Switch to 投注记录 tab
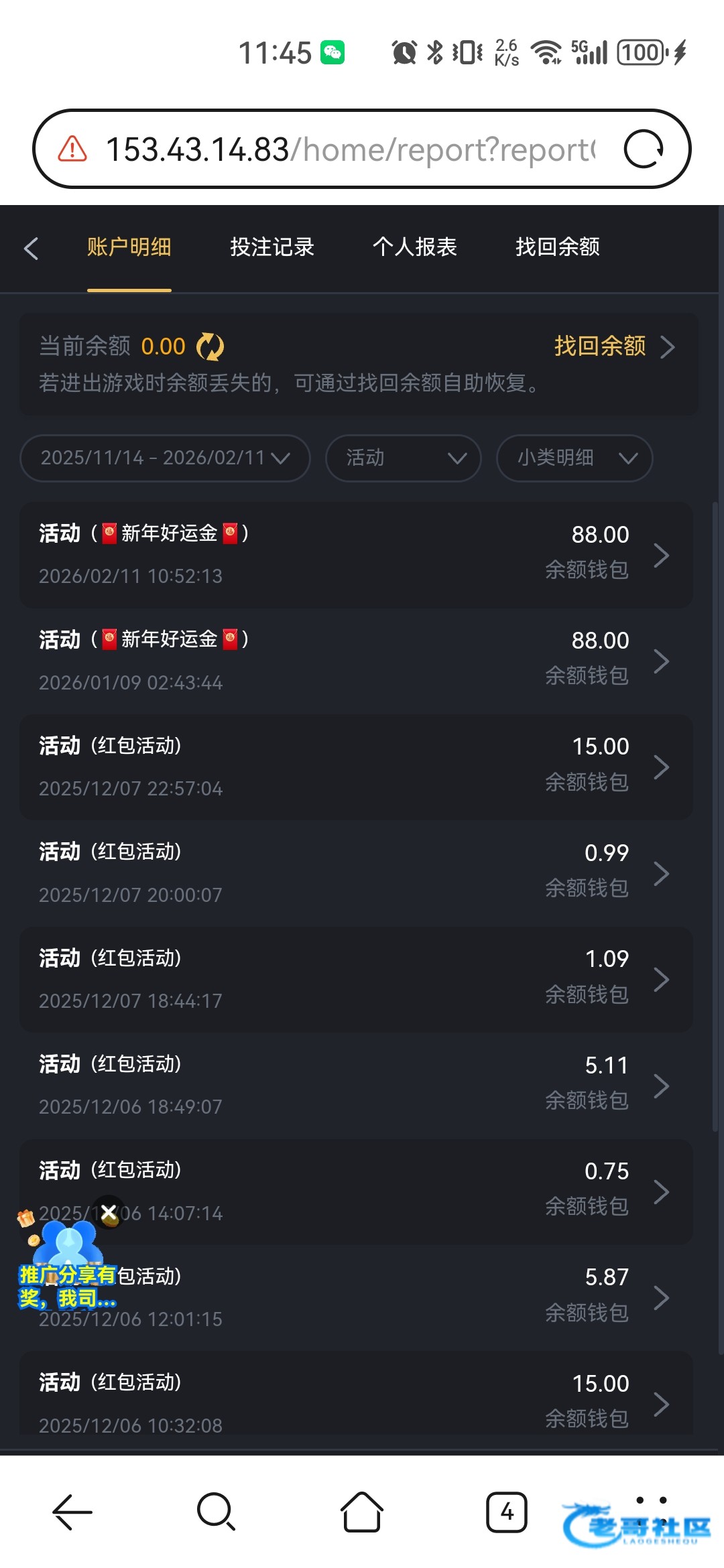724x1568 pixels. click(272, 247)
